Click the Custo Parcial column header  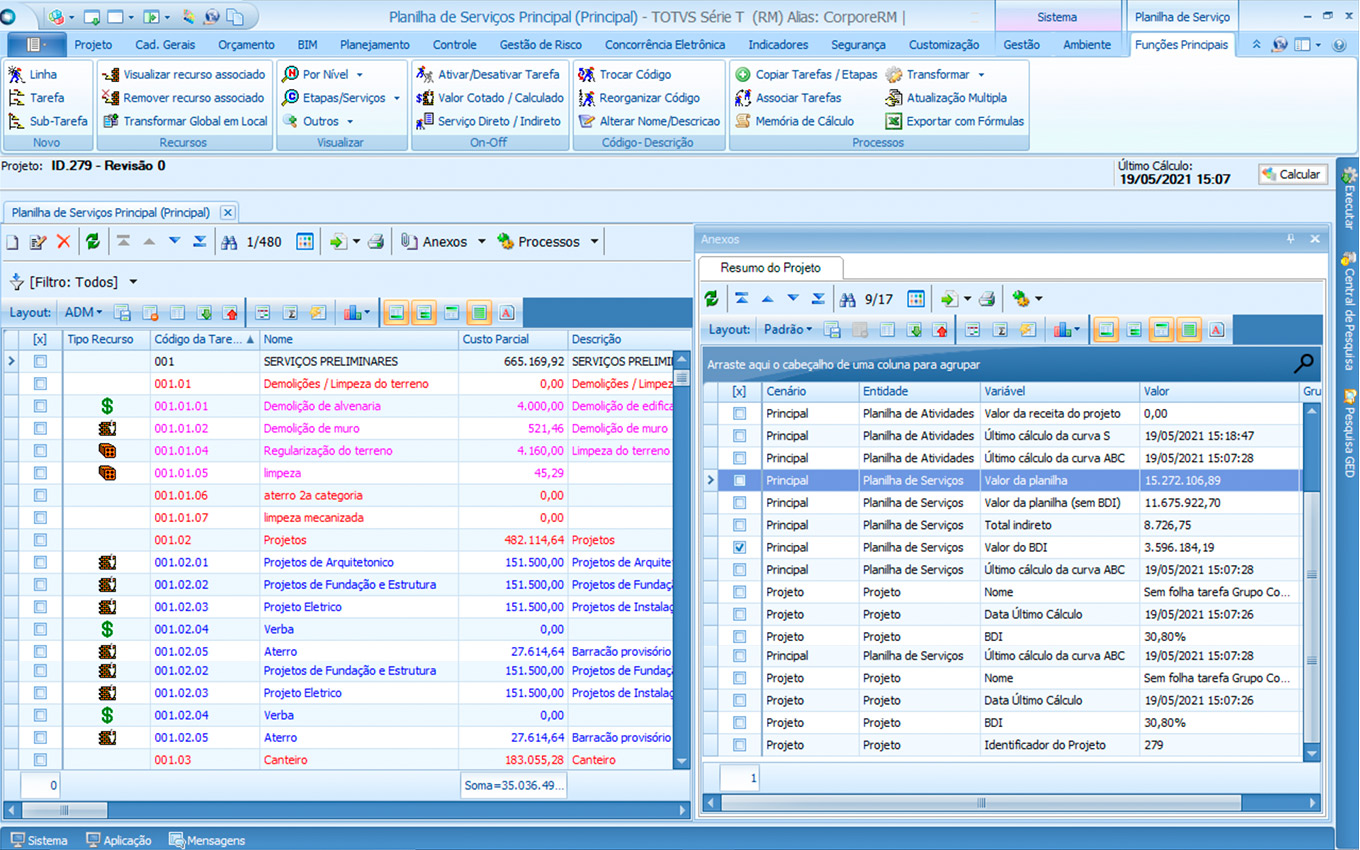(x=496, y=339)
